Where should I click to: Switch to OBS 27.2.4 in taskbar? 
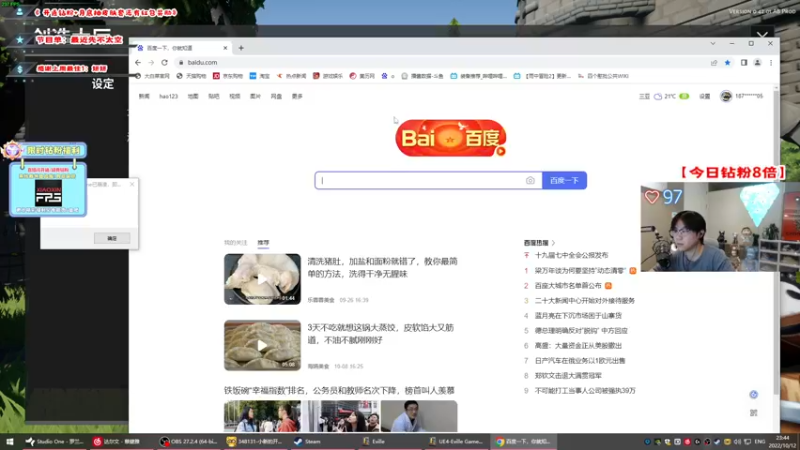[x=189, y=442]
